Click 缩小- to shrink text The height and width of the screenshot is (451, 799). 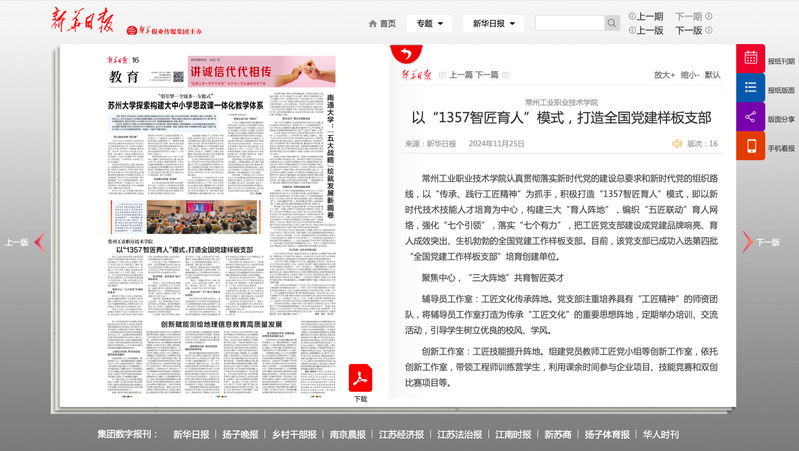click(689, 74)
